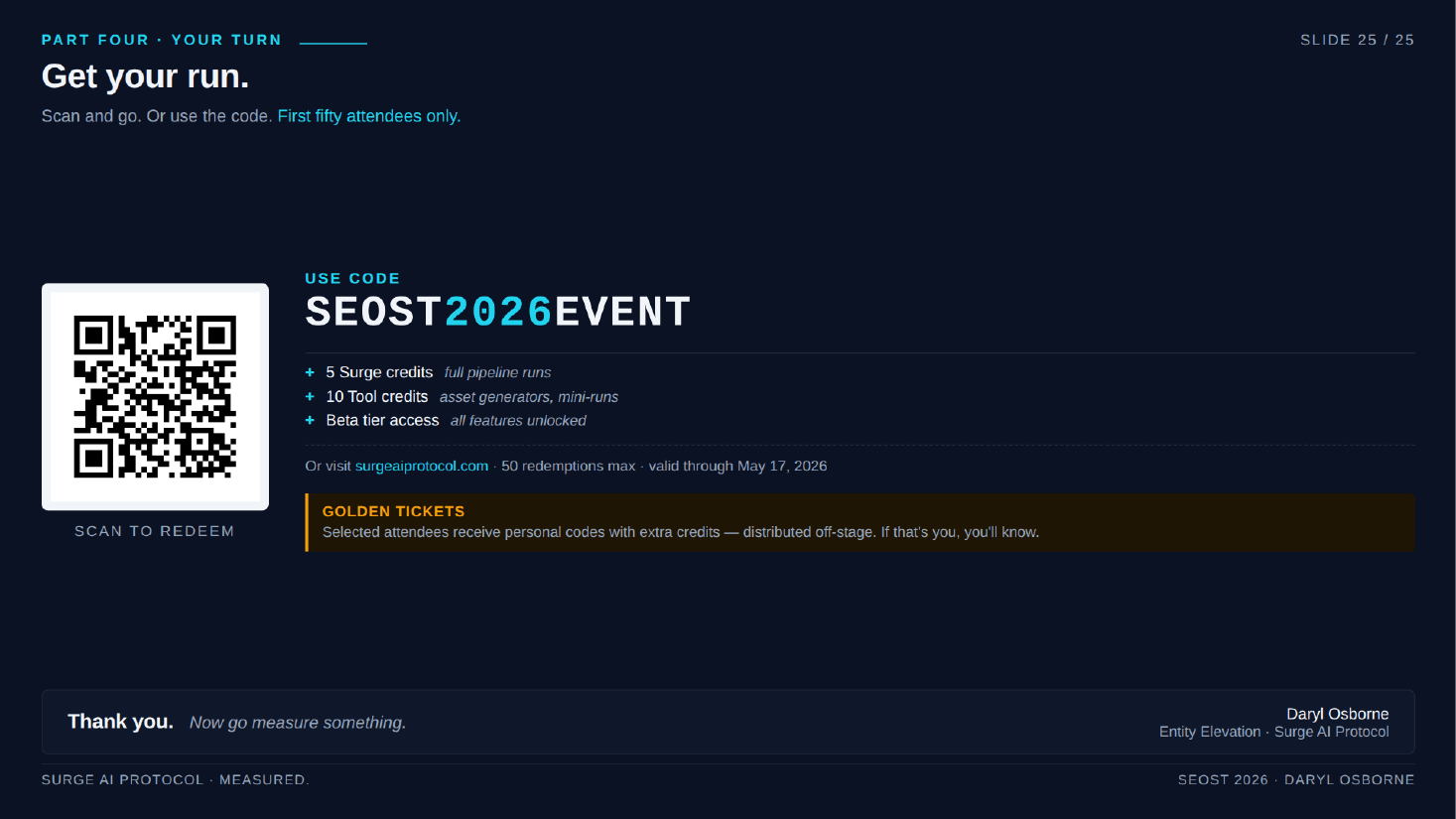Click 'First fifty attendees only.' text
Image resolution: width=1456 pixels, height=819 pixels.
[369, 116]
